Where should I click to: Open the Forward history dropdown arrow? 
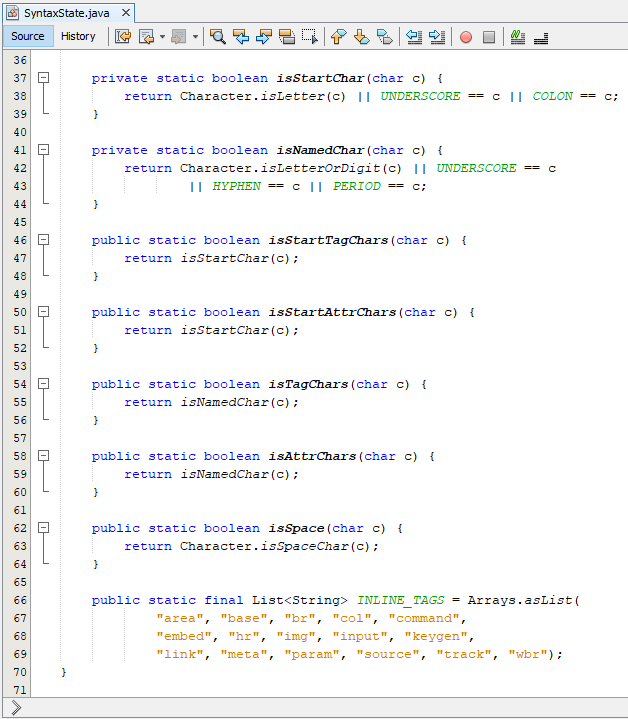195,37
